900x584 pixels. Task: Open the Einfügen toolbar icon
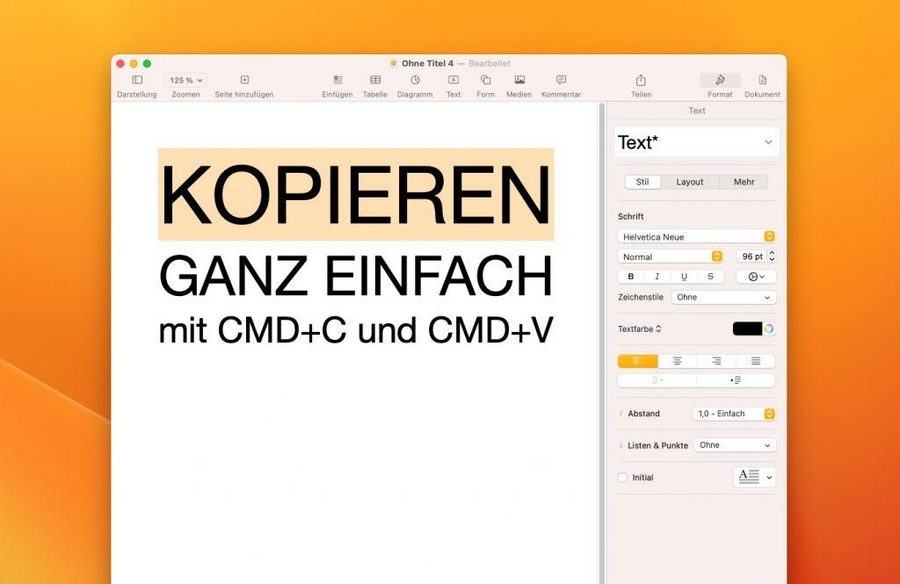tap(337, 80)
